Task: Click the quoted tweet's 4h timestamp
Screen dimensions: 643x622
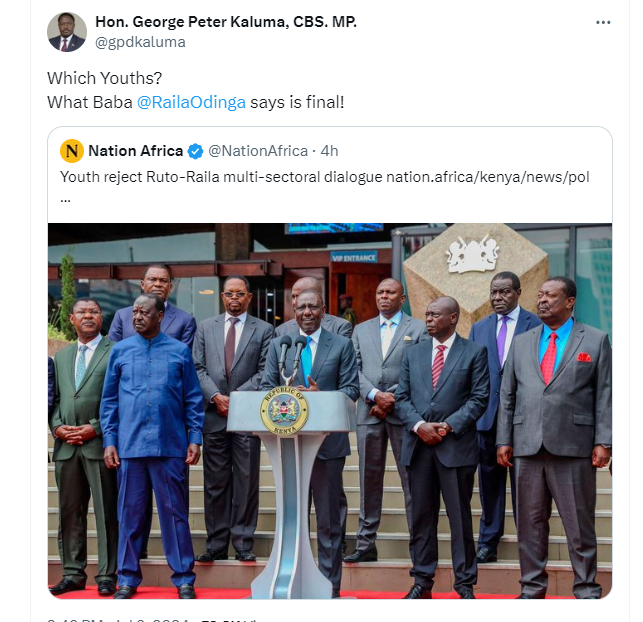Action: point(329,151)
